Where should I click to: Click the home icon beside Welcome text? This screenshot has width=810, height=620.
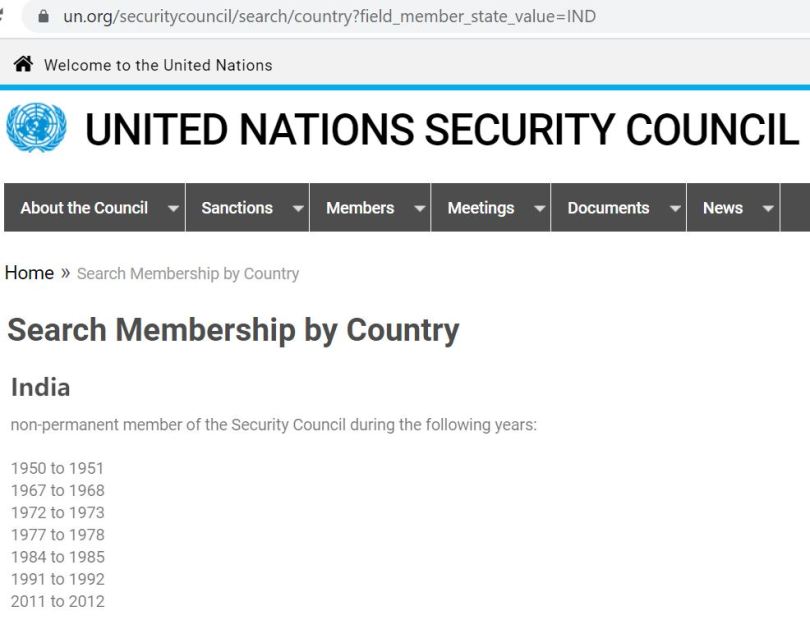click(x=23, y=65)
